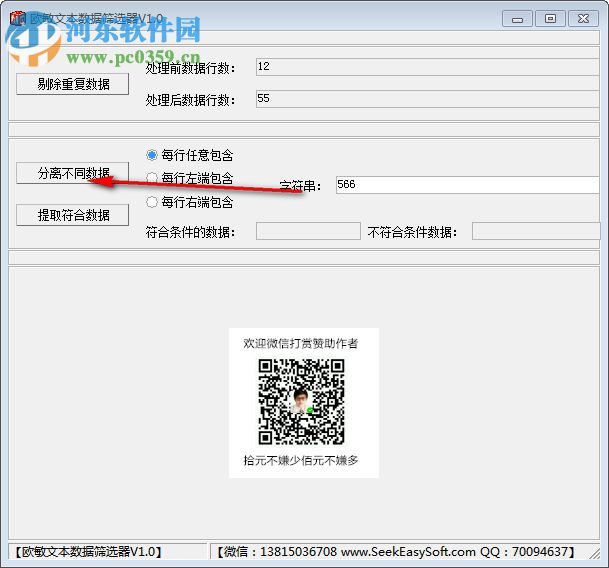Click the 处理前数据行数 field showing 12
This screenshot has width=609, height=568.
coord(428,67)
